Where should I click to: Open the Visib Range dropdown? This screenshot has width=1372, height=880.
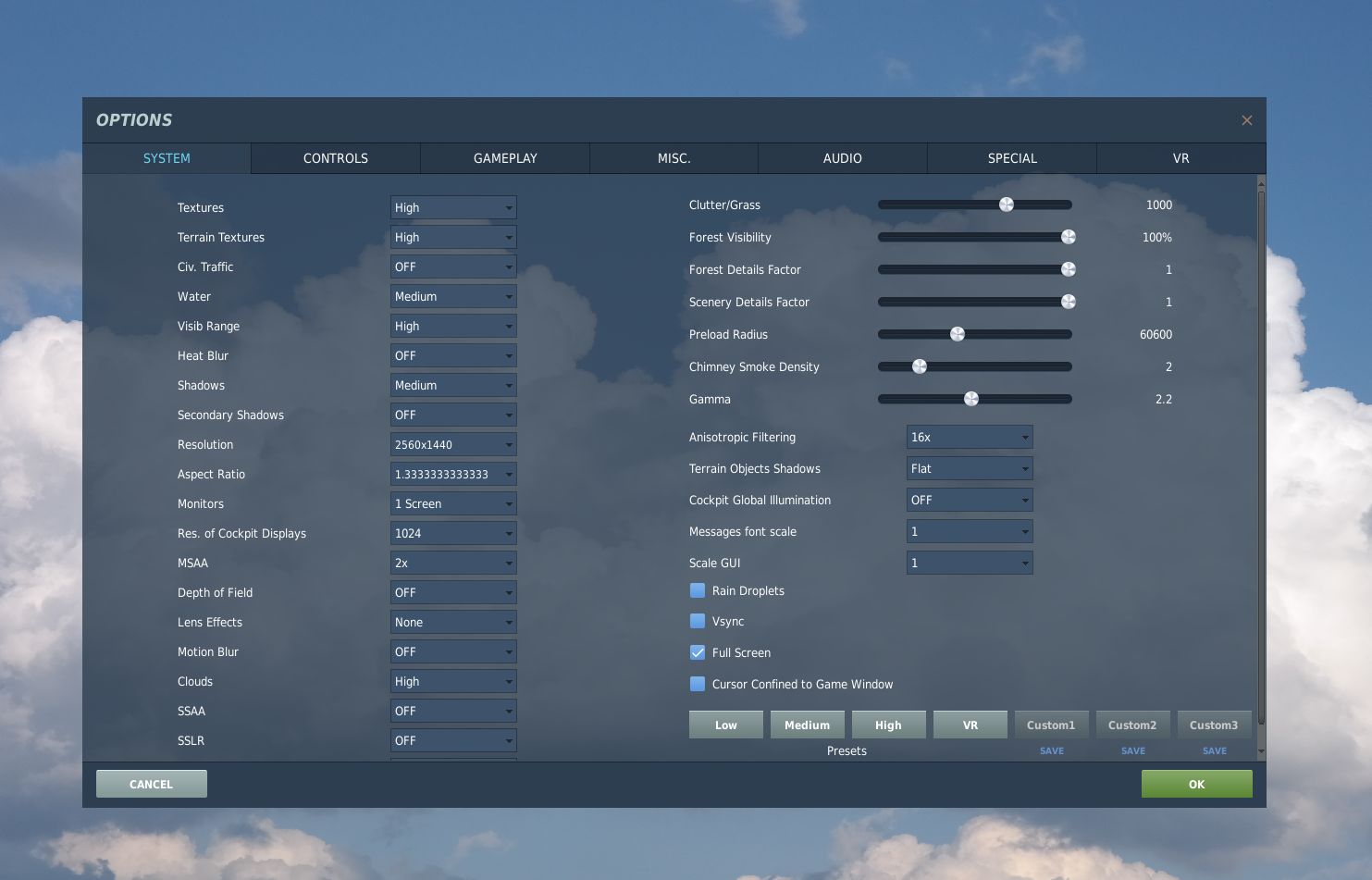click(x=453, y=326)
